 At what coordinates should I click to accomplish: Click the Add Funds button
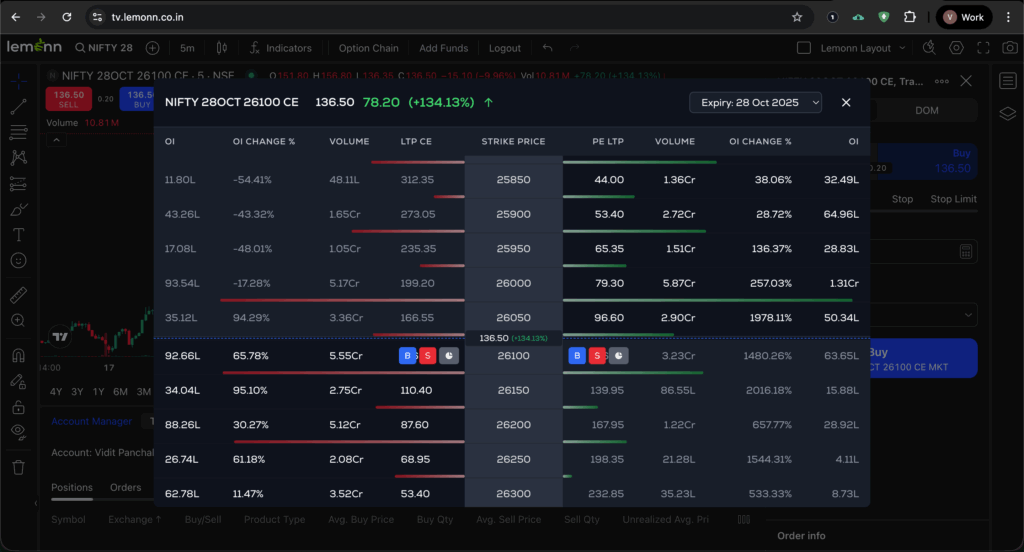coord(443,48)
